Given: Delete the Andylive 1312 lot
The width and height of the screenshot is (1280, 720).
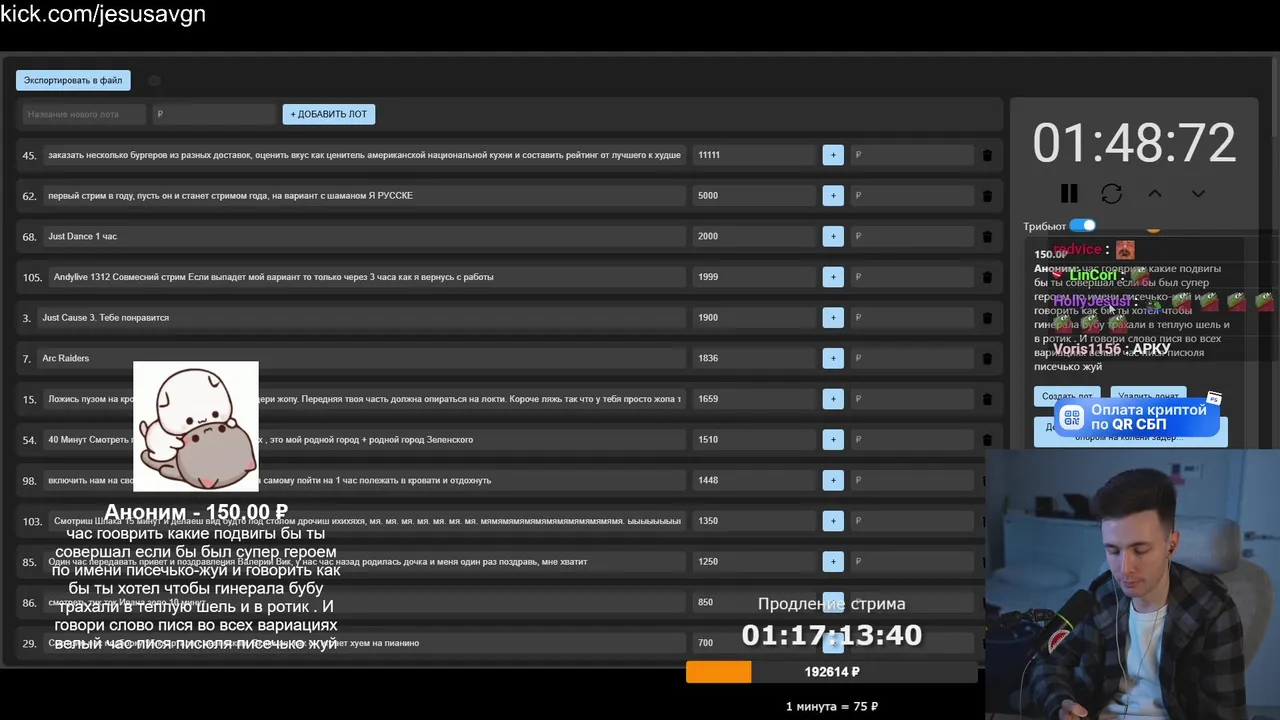Looking at the screenshot, I should coord(987,277).
